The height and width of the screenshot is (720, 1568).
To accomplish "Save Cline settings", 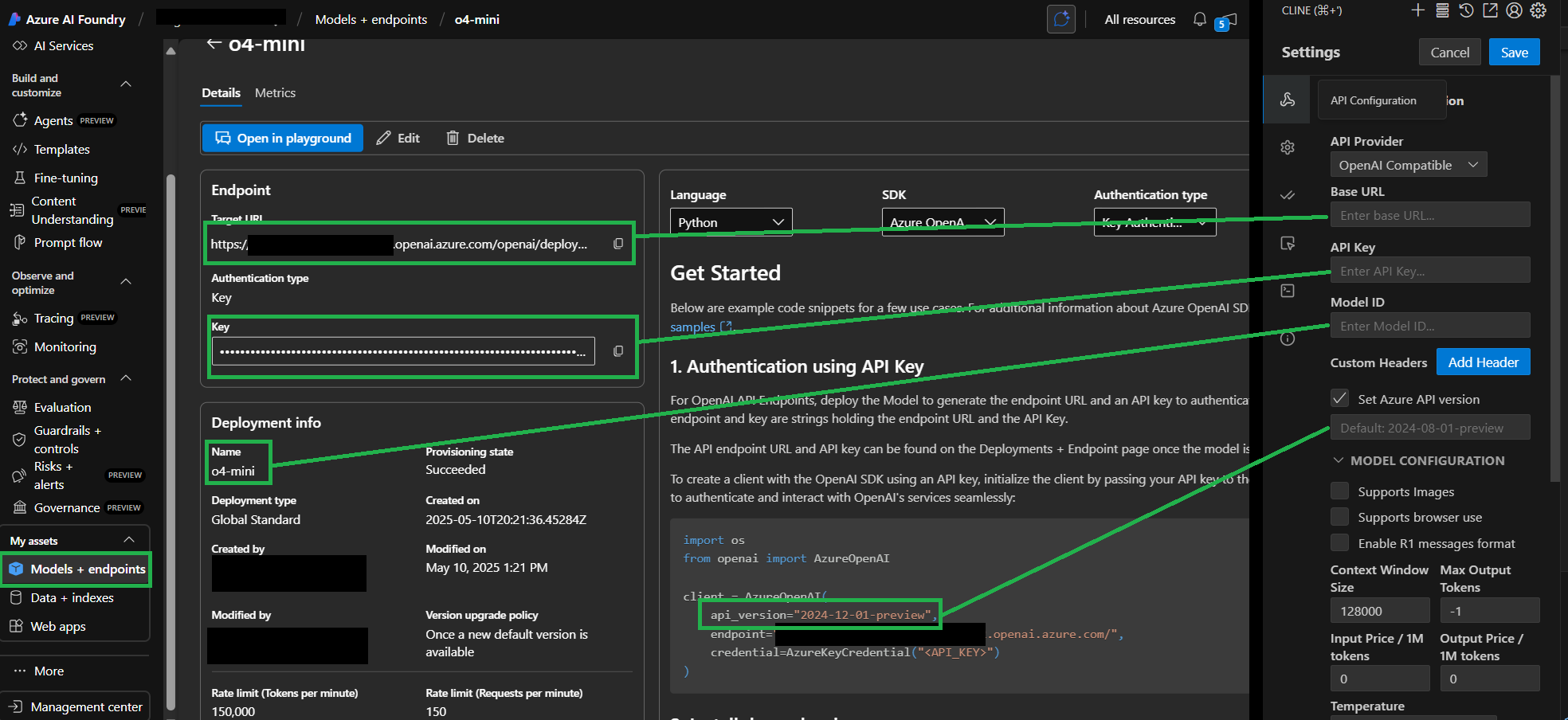I will coord(1514,53).
